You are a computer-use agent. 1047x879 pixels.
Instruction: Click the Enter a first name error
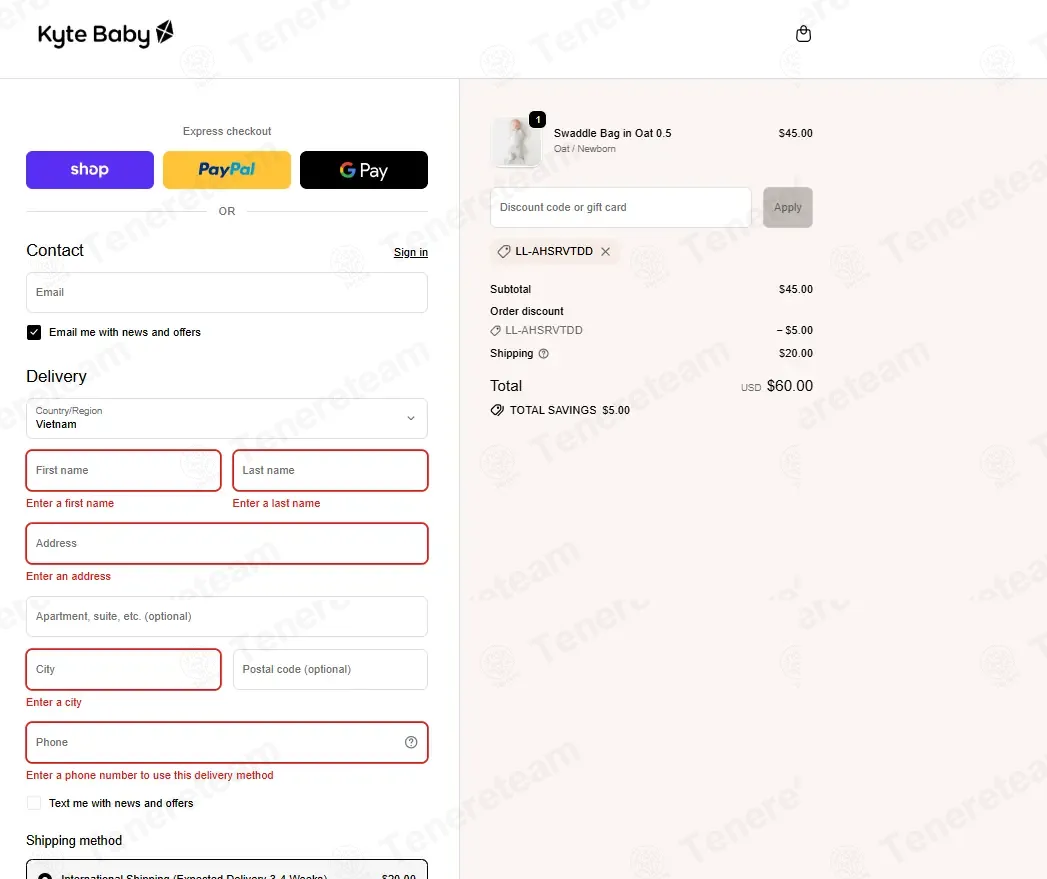(x=70, y=503)
